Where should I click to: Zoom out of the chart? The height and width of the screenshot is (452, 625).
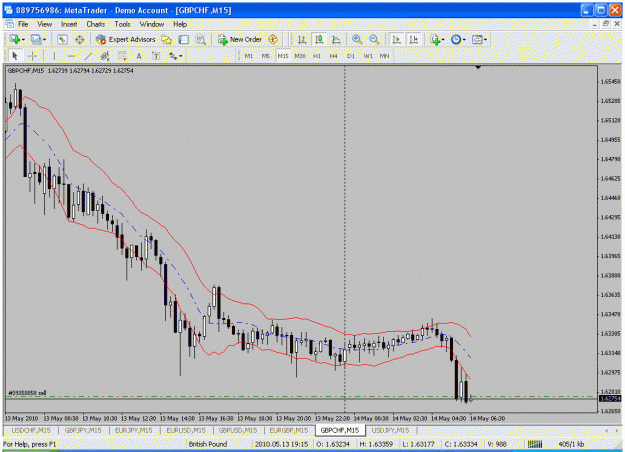[x=374, y=39]
